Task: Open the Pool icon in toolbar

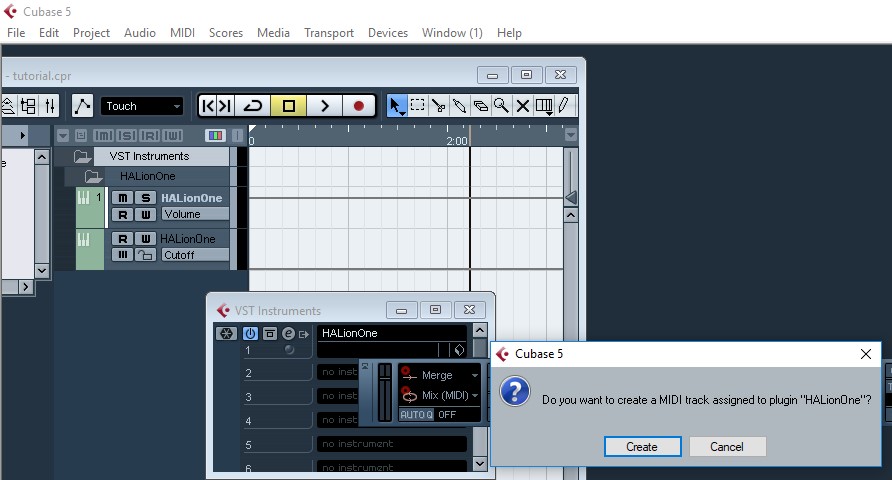Action: tap(28, 106)
